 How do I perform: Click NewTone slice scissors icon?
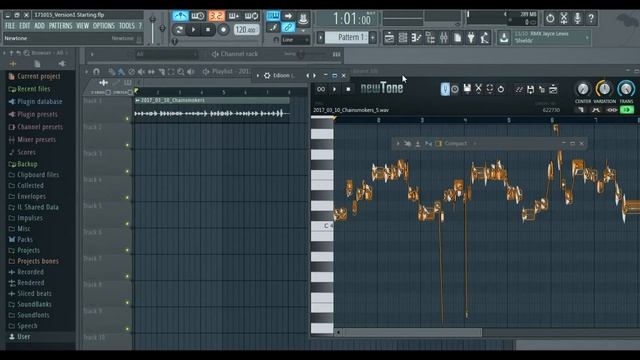click(x=478, y=89)
